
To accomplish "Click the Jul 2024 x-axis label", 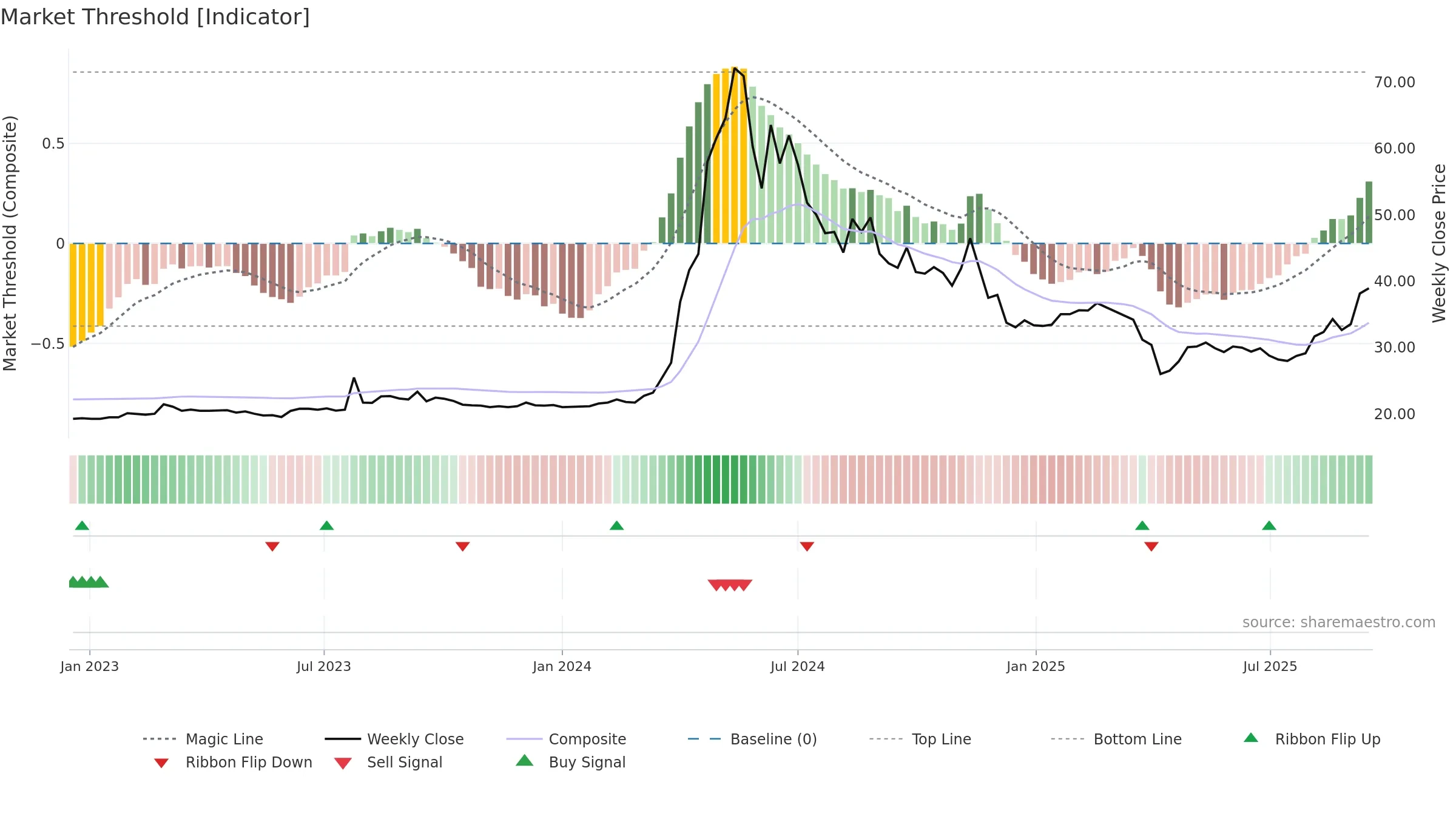I will [x=798, y=666].
